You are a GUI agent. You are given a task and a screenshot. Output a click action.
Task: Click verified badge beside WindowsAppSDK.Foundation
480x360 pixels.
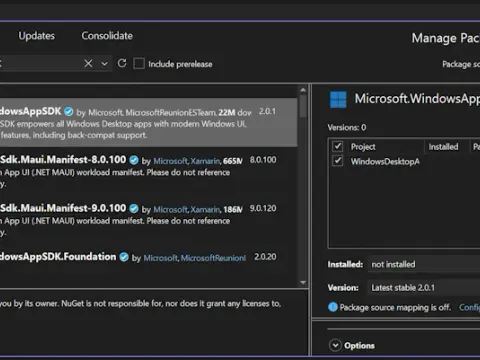click(x=124, y=257)
